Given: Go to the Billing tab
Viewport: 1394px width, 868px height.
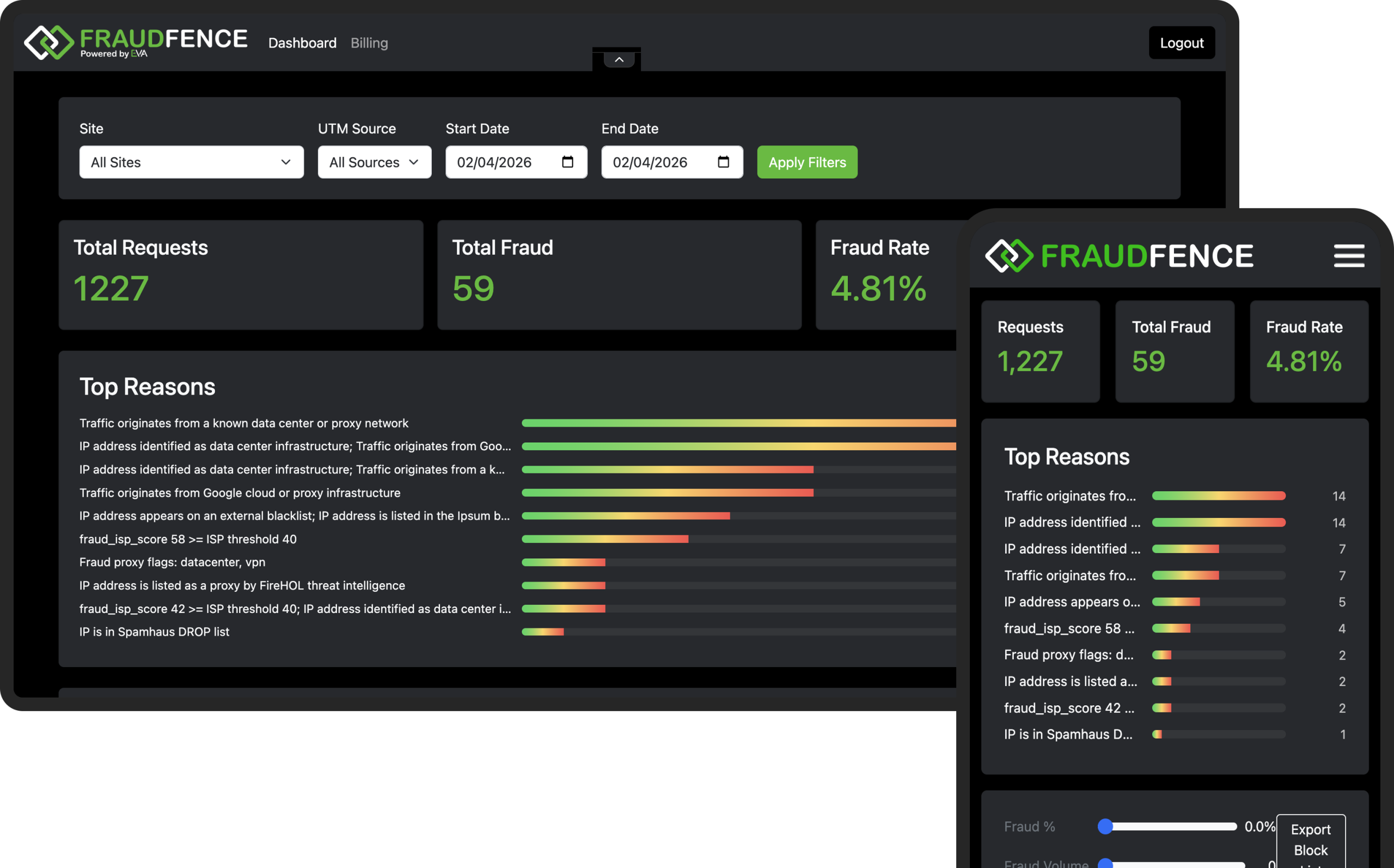Looking at the screenshot, I should [x=369, y=43].
